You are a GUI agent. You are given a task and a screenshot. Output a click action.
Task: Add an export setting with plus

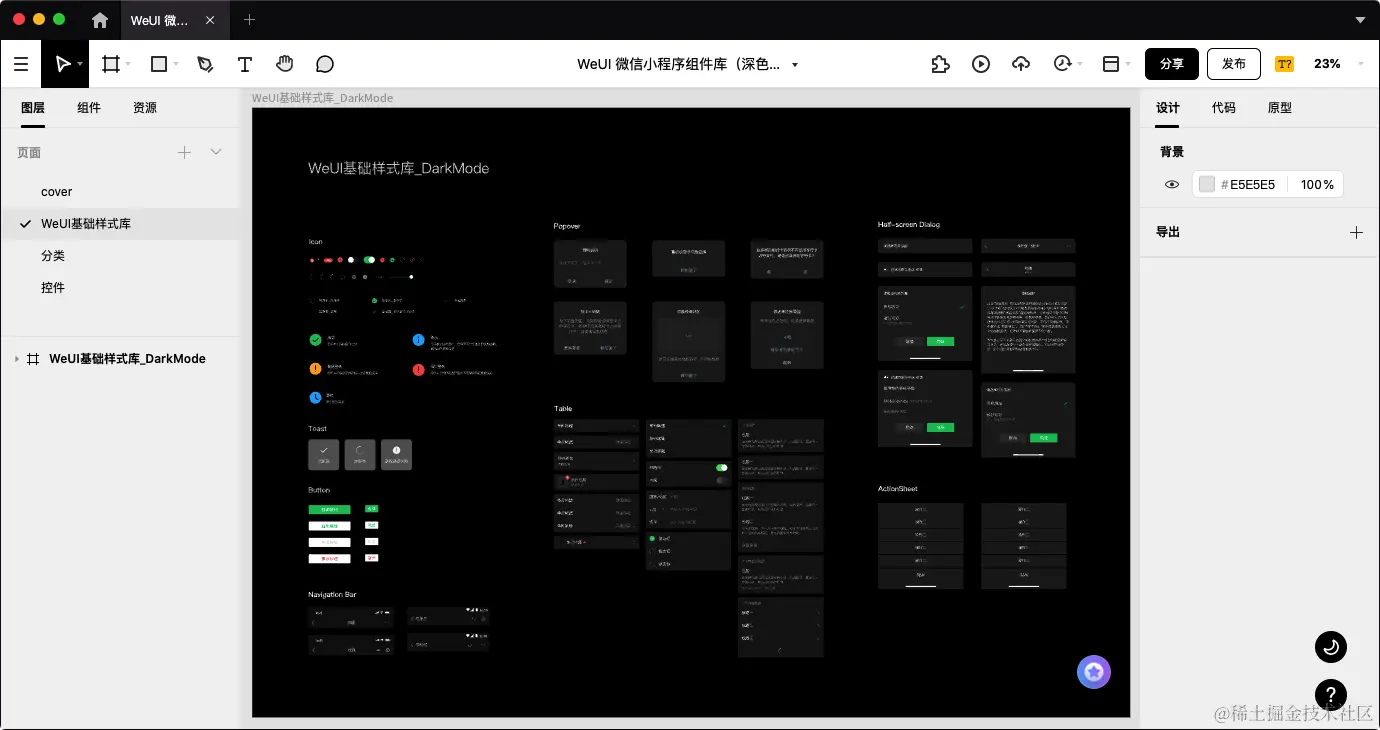point(1356,232)
